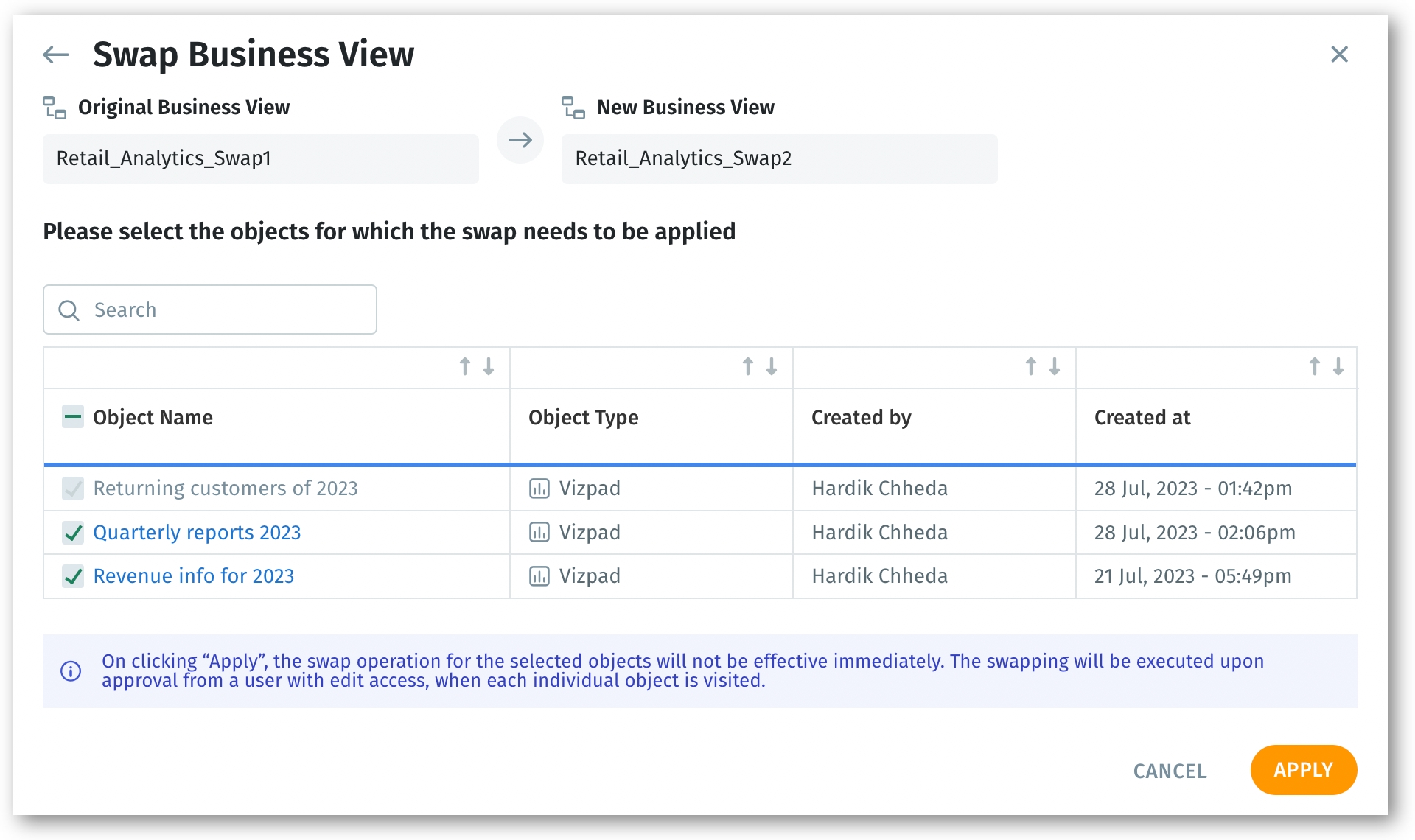Open the Revenue info for 2023 link
The image size is (1415, 840).
pos(193,575)
